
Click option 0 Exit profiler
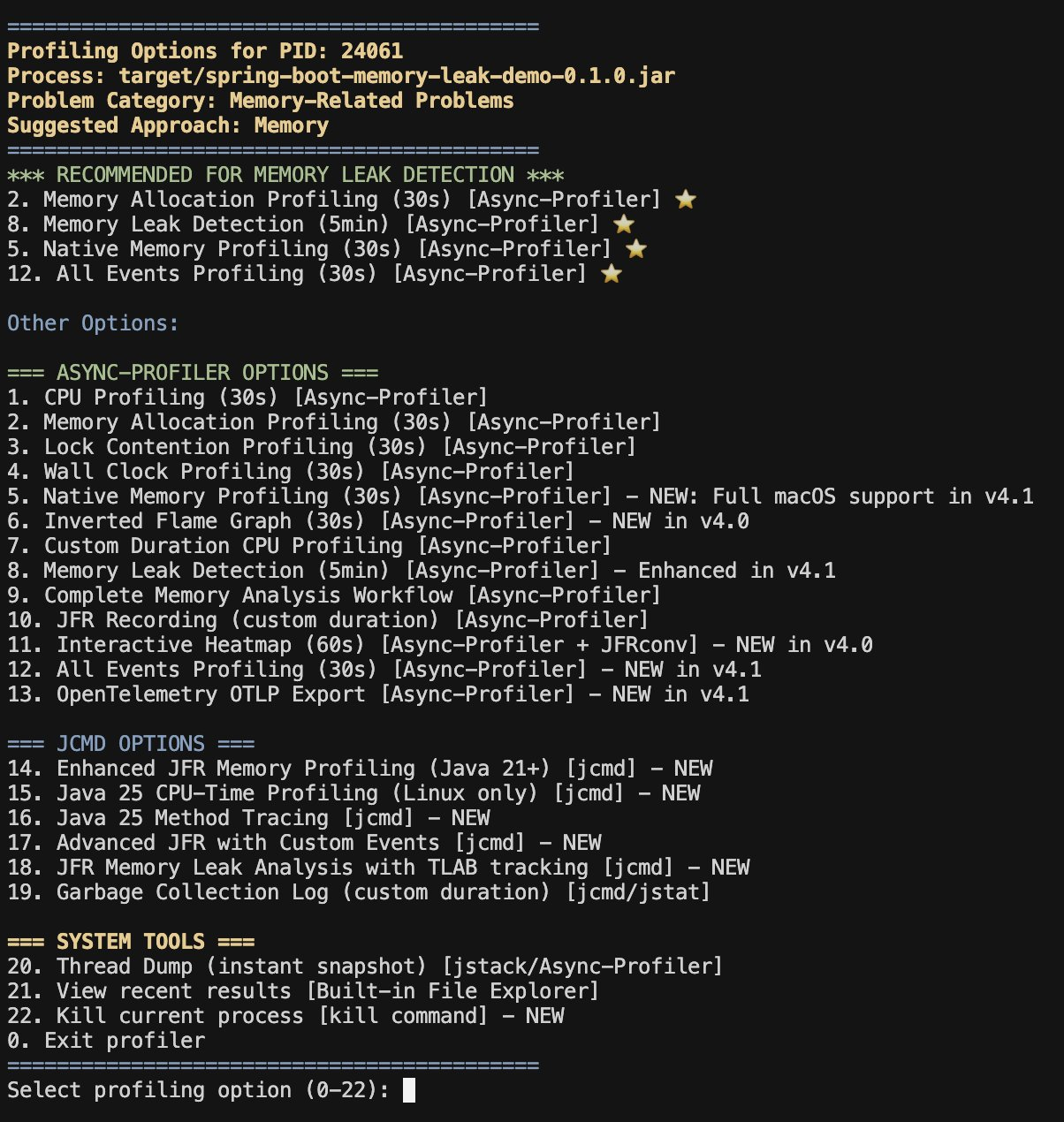[x=106, y=1041]
